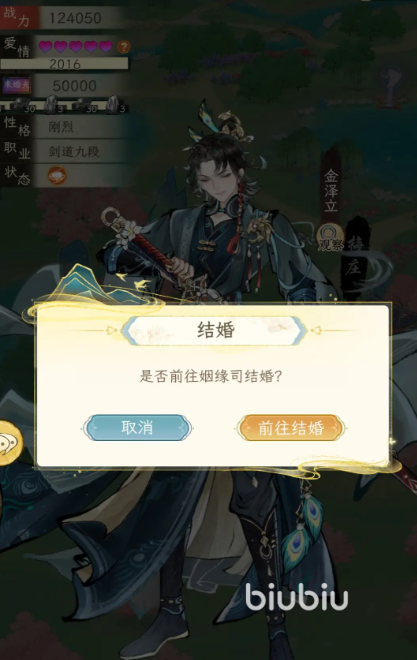
Task: Open the yellow chat bubble icon
Action: click(x=10, y=442)
